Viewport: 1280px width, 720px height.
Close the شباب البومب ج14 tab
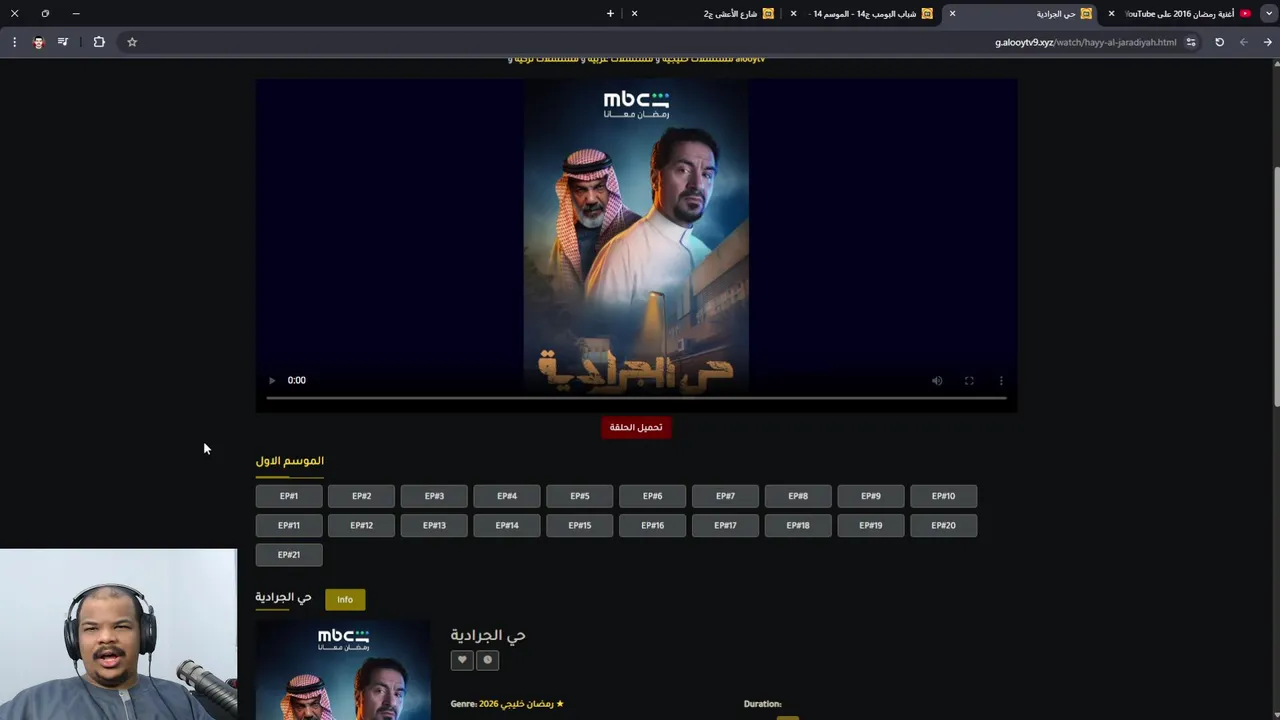(x=793, y=14)
